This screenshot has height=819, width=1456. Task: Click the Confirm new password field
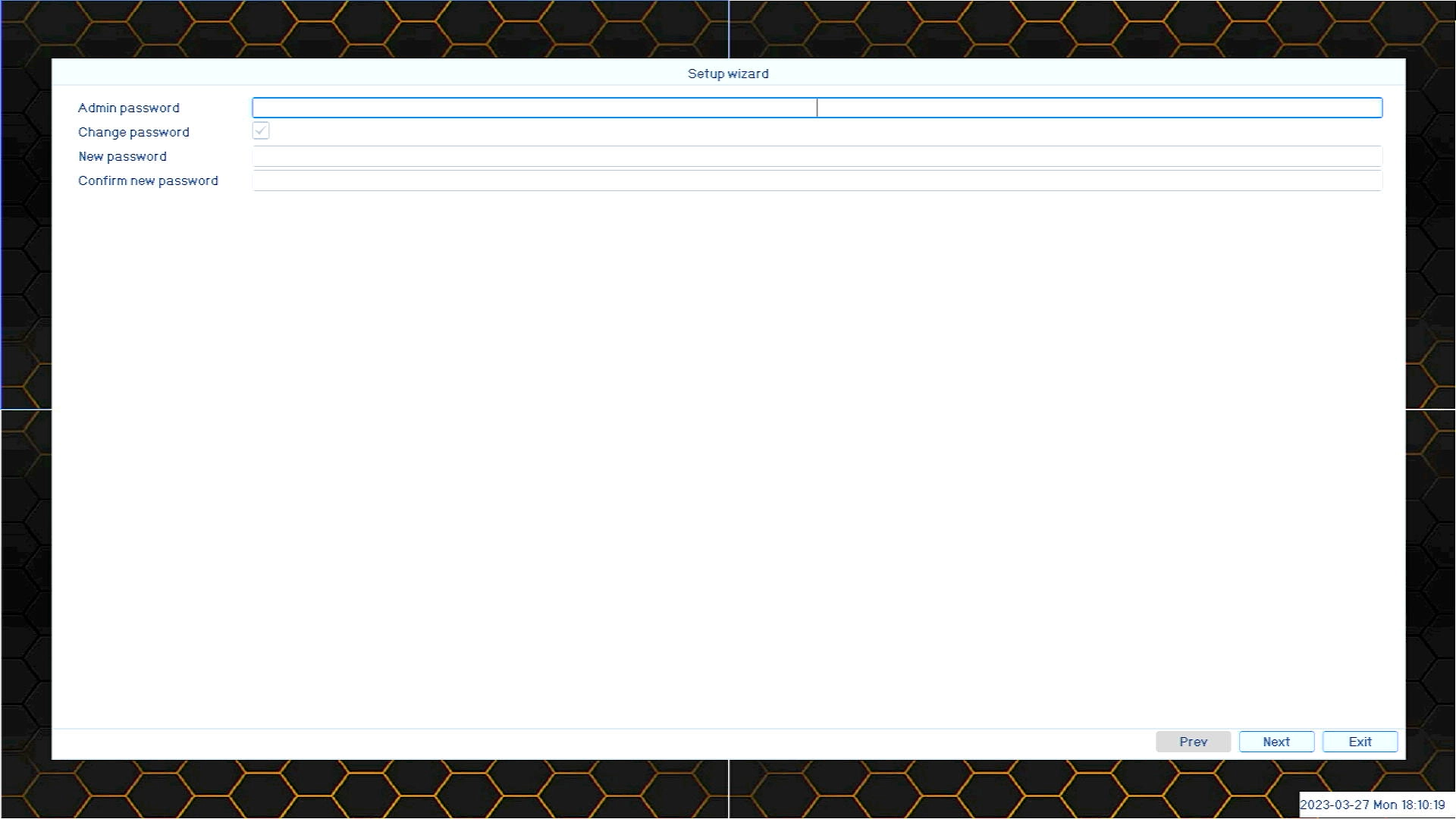pos(817,180)
